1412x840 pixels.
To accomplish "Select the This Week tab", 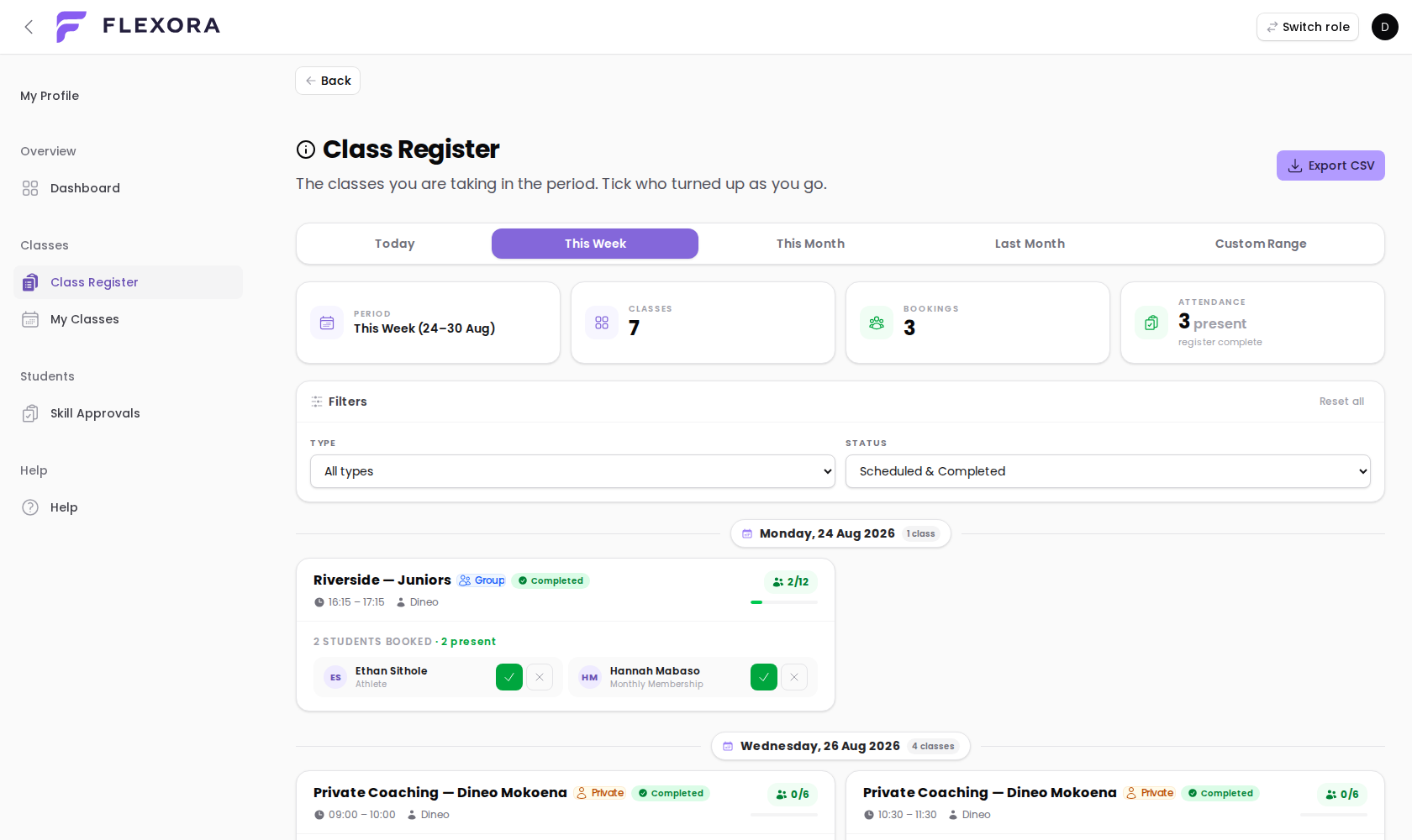I will [x=595, y=244].
